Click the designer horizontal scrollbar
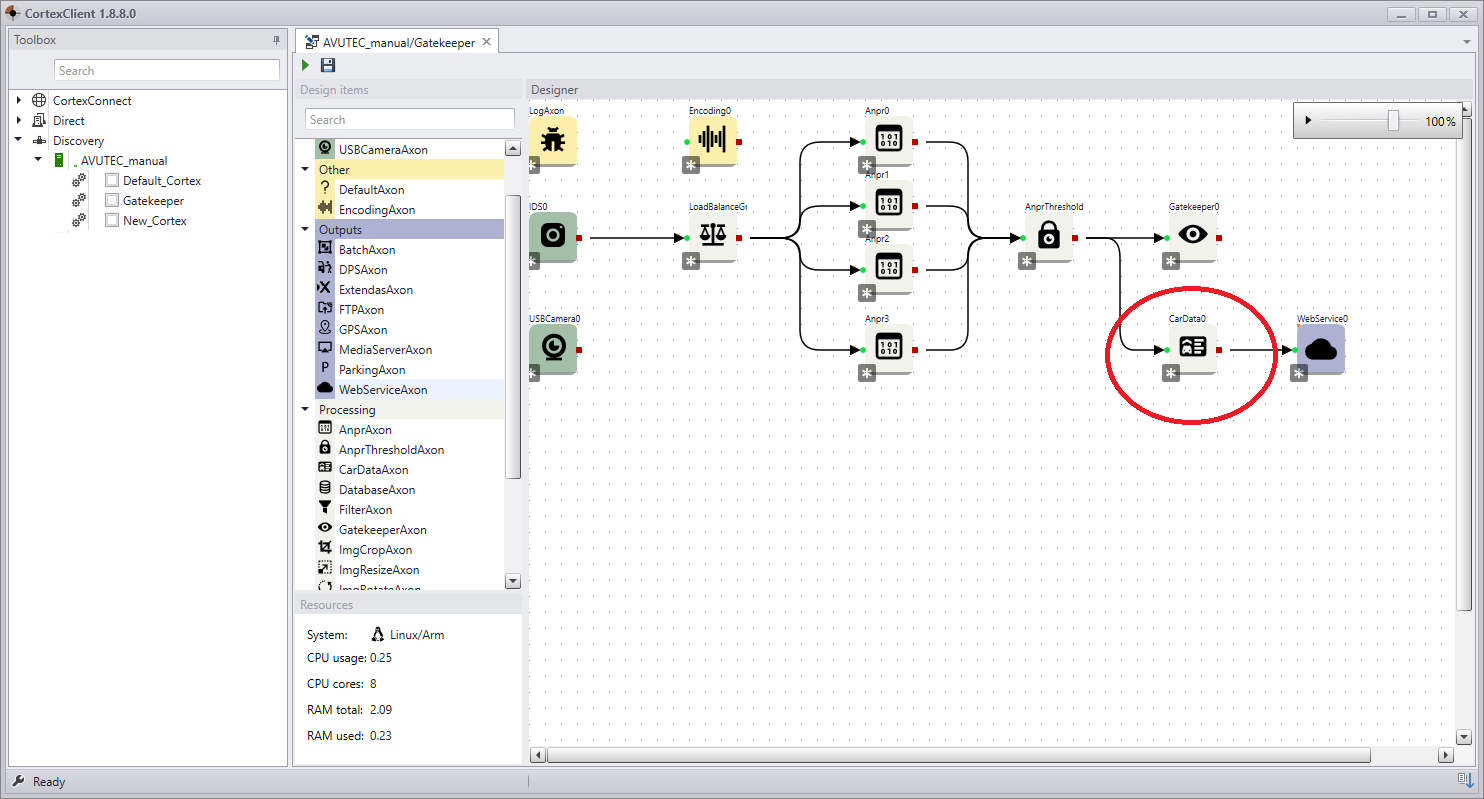Screen dimensions: 1484x799 960,755
